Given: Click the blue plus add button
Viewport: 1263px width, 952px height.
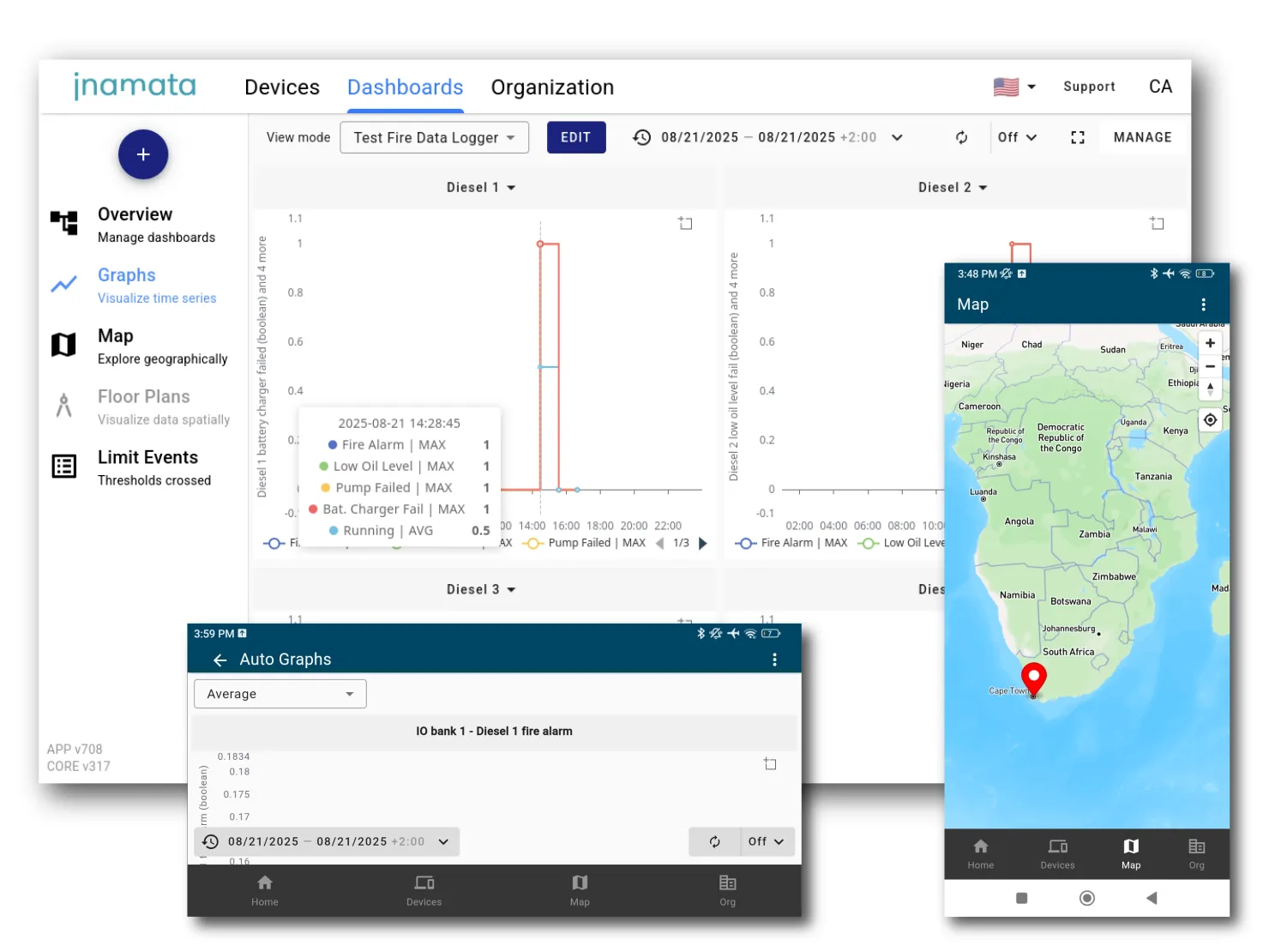Looking at the screenshot, I should pos(143,154).
